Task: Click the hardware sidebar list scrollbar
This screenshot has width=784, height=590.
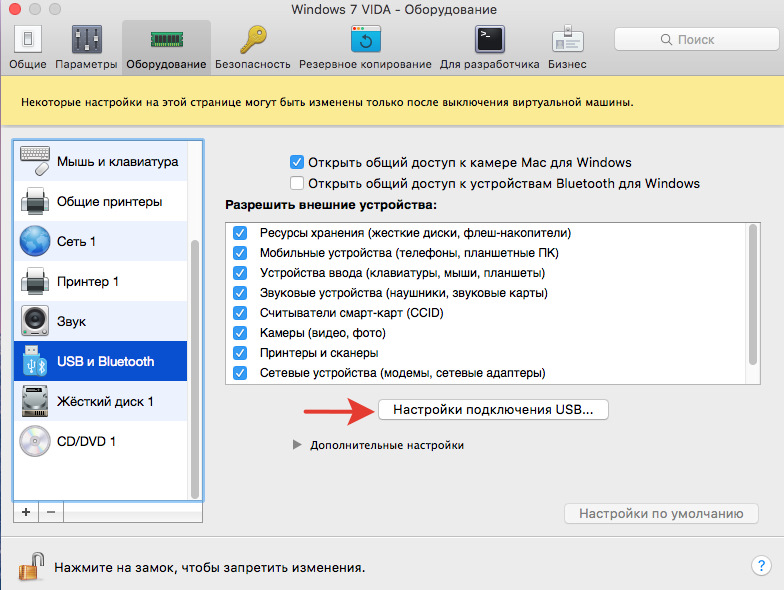Action: click(x=195, y=369)
